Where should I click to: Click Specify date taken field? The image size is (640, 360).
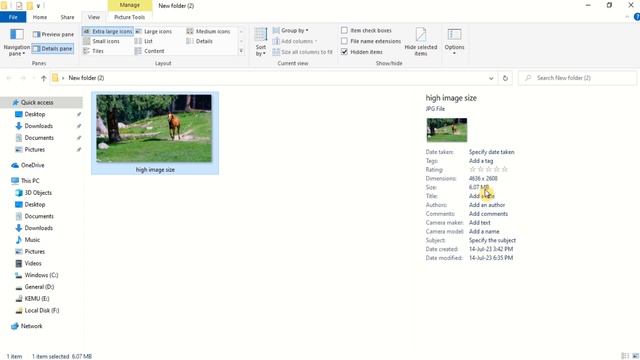tap(491, 152)
